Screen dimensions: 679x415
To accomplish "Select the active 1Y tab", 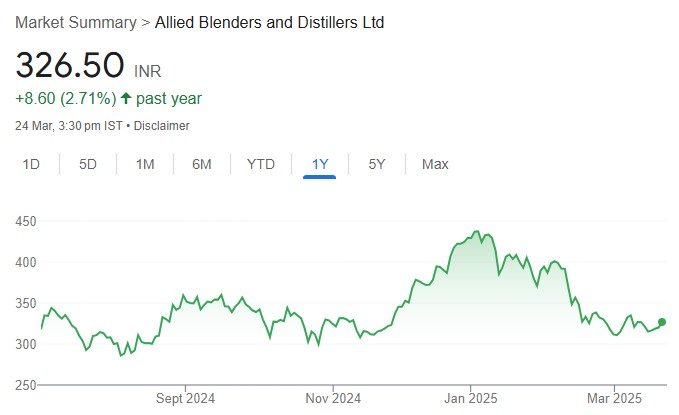I will click(319, 164).
